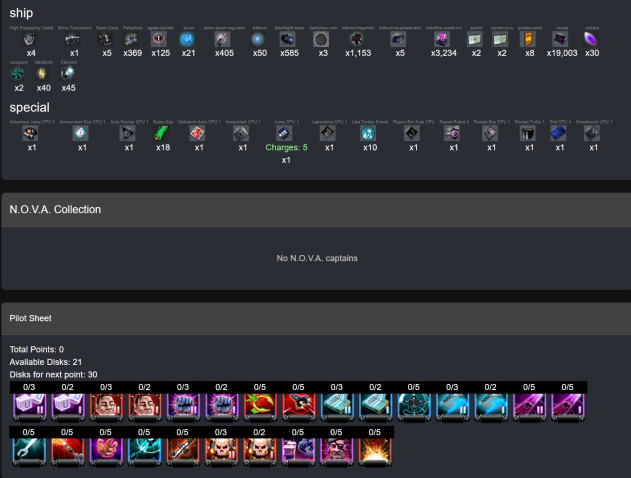Select the Micro Transistors item icon
Screen dimensions: 631x478
click(x=72, y=39)
